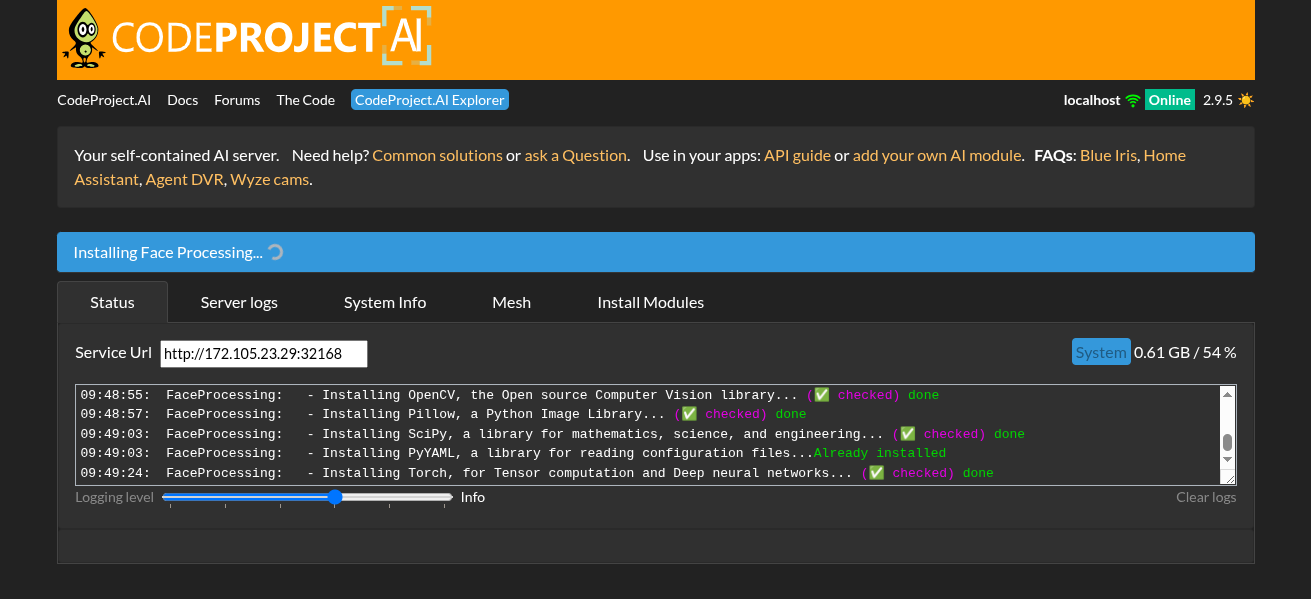Screen dimensions: 1311x599
Task: Open the Common solutions link
Action: point(437,155)
